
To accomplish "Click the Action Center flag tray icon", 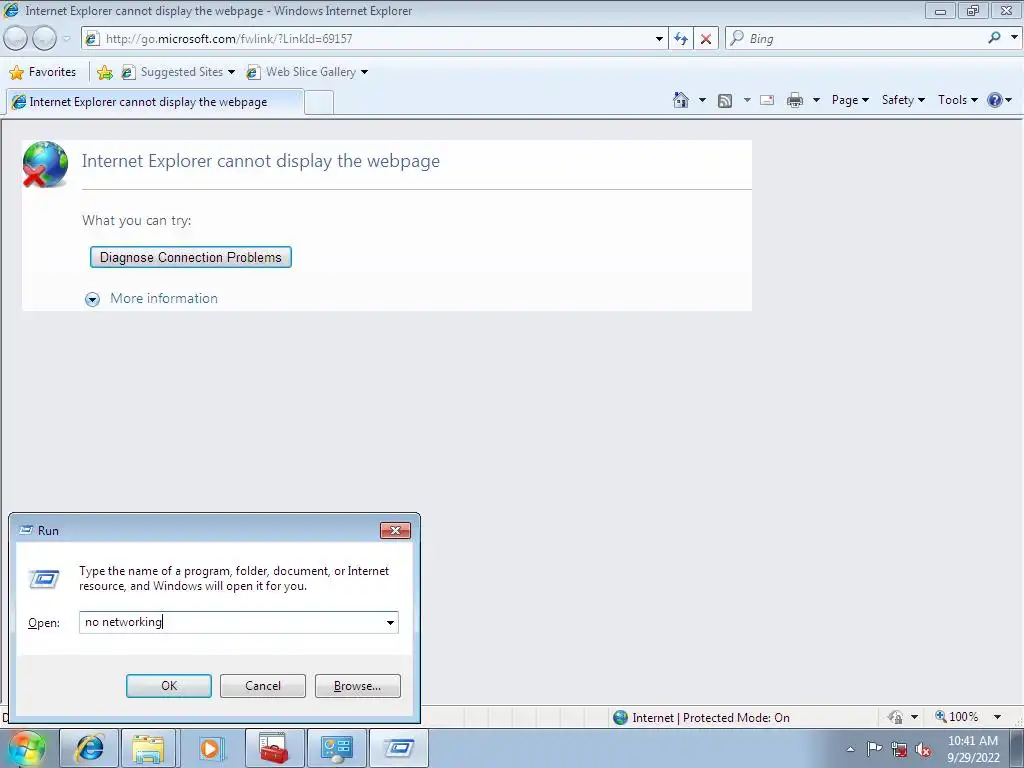I will [874, 749].
